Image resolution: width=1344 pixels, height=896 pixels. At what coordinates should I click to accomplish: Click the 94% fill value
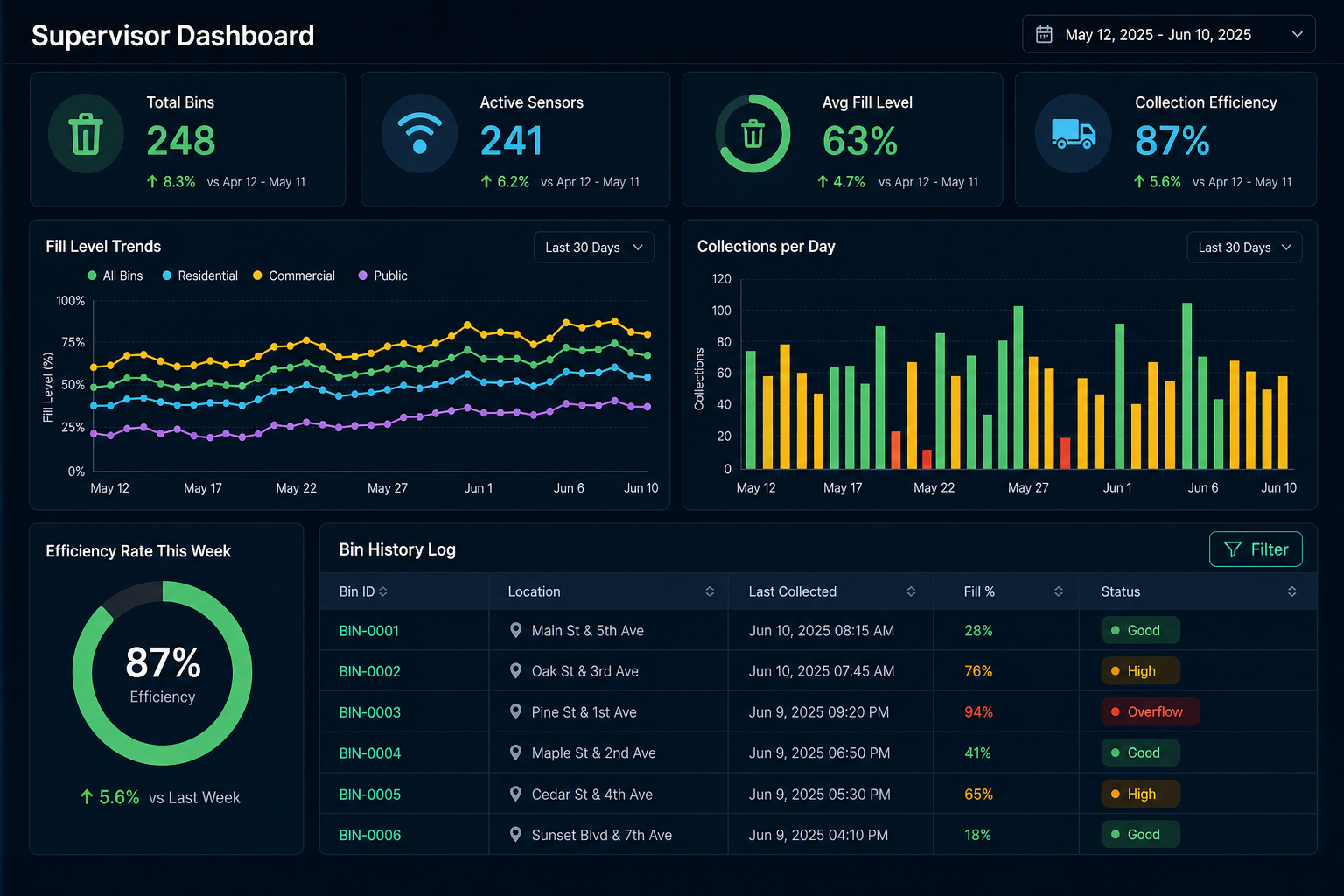[978, 712]
